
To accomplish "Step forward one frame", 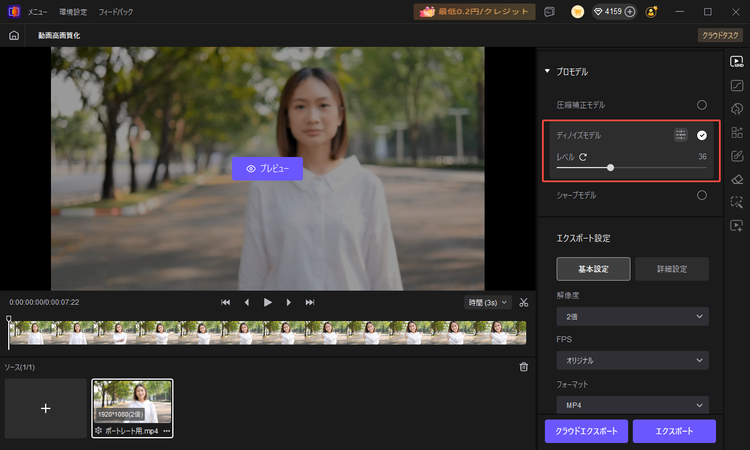I will pyautogui.click(x=288, y=302).
